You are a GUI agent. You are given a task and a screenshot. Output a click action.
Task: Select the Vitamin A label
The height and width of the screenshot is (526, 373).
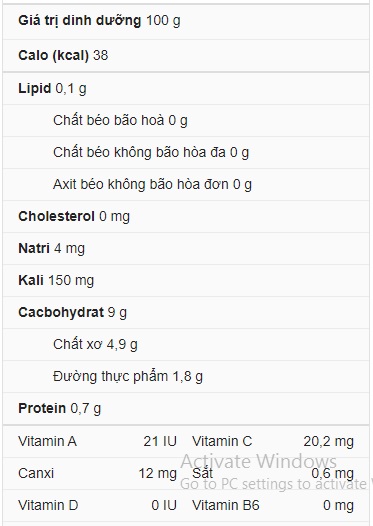47,441
